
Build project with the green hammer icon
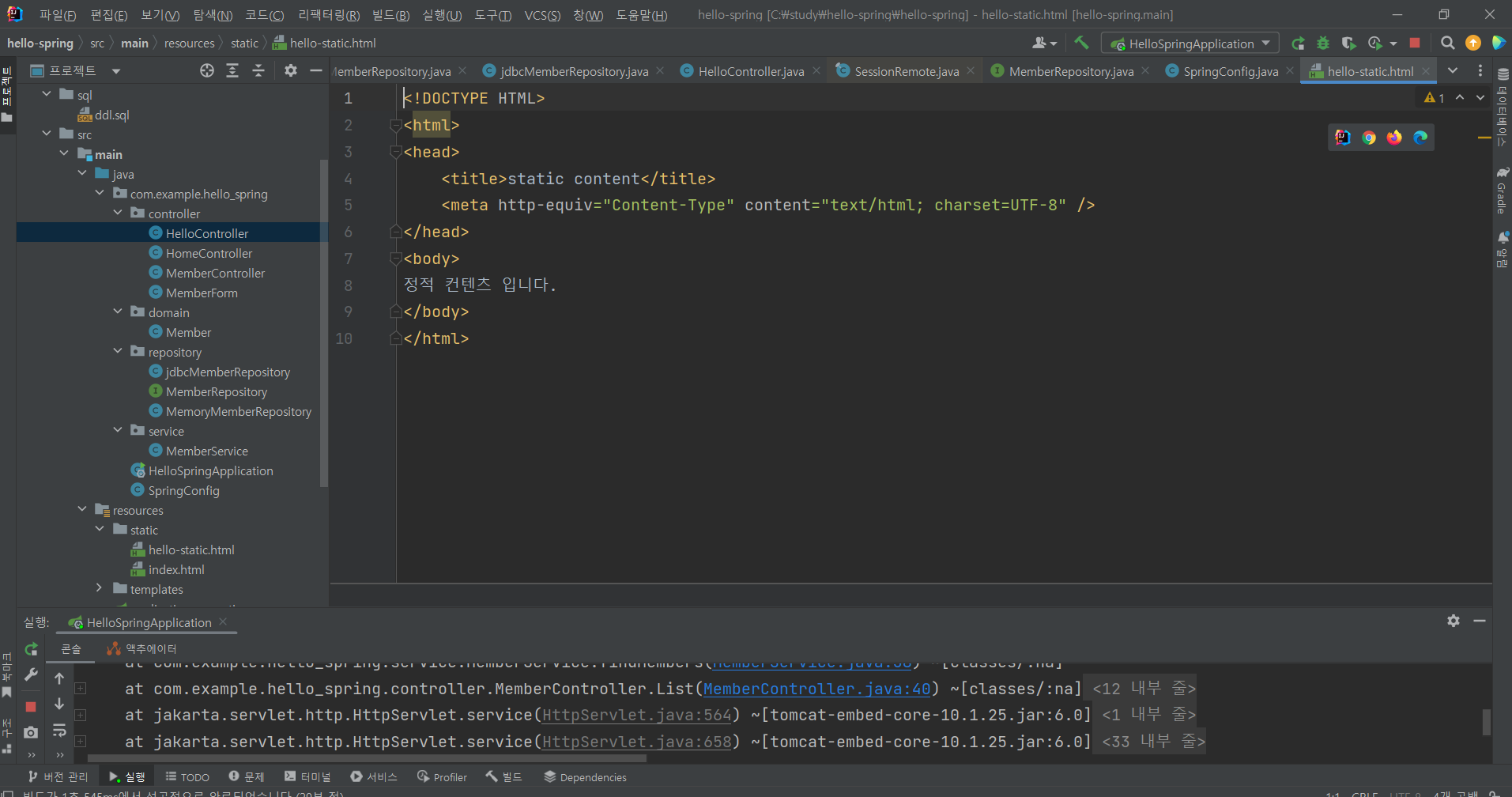pyautogui.click(x=1081, y=43)
